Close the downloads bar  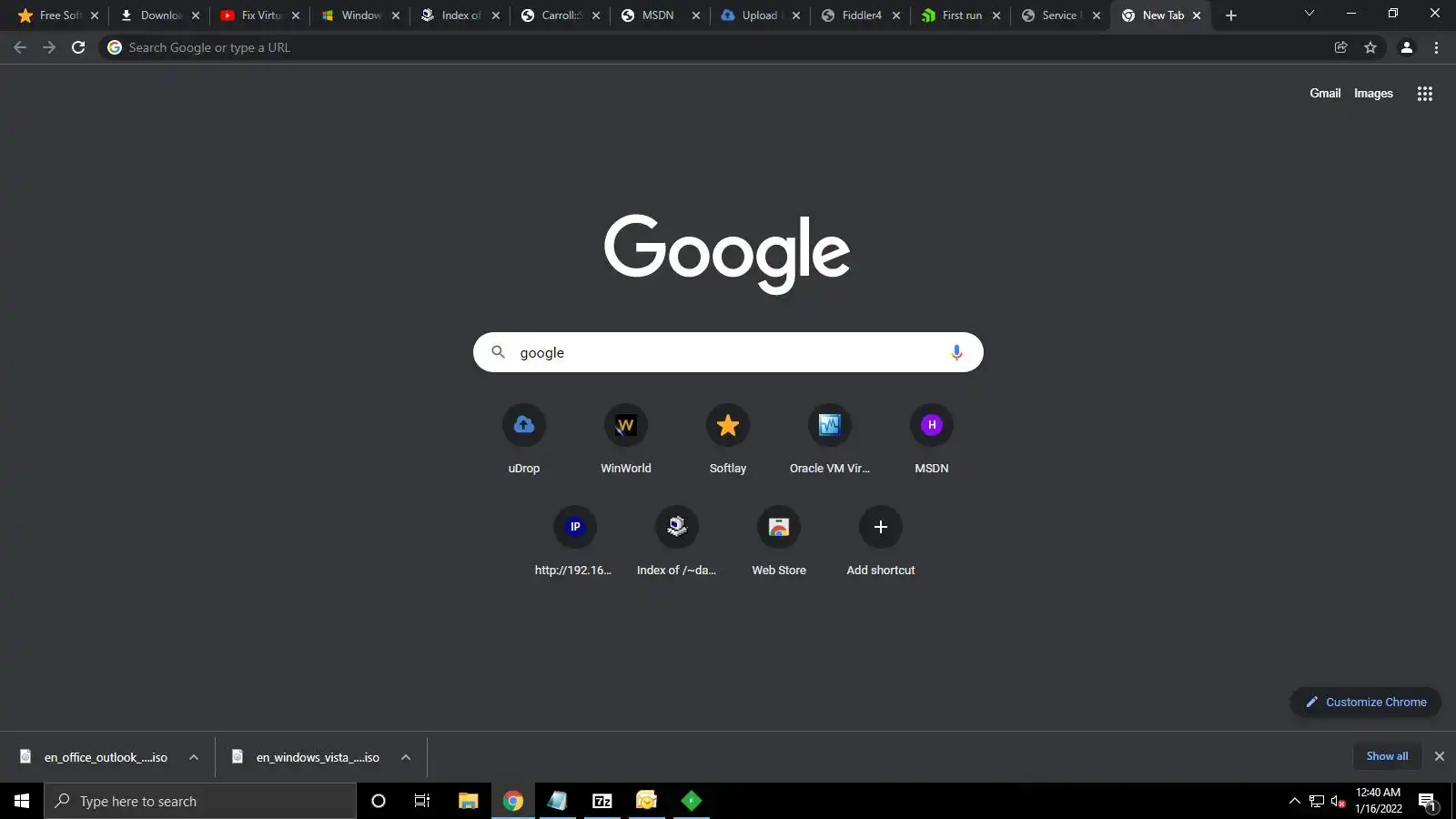(1440, 756)
